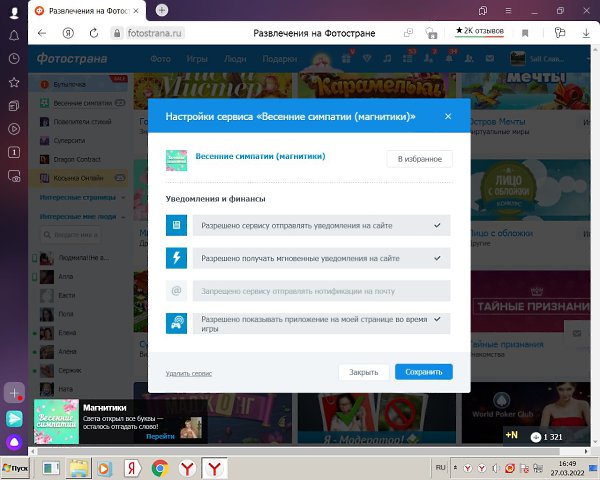Click the bell notifications icon in sidebar
The width and height of the screenshot is (600, 480).
coord(14,34)
